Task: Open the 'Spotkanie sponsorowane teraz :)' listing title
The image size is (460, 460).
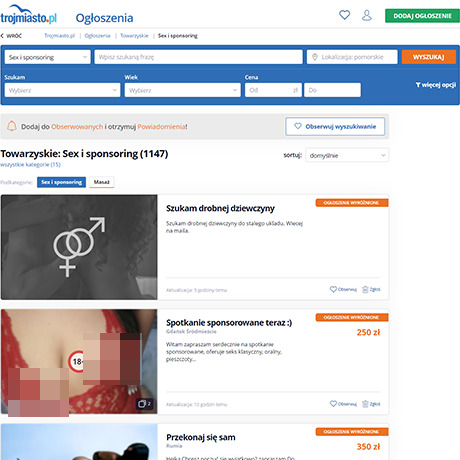Action: (229, 323)
